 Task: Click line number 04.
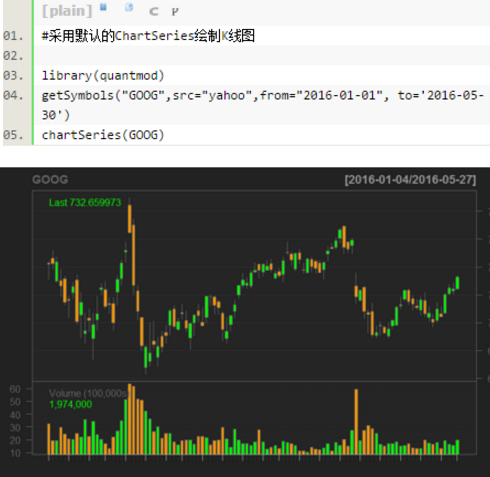[x=13, y=96]
